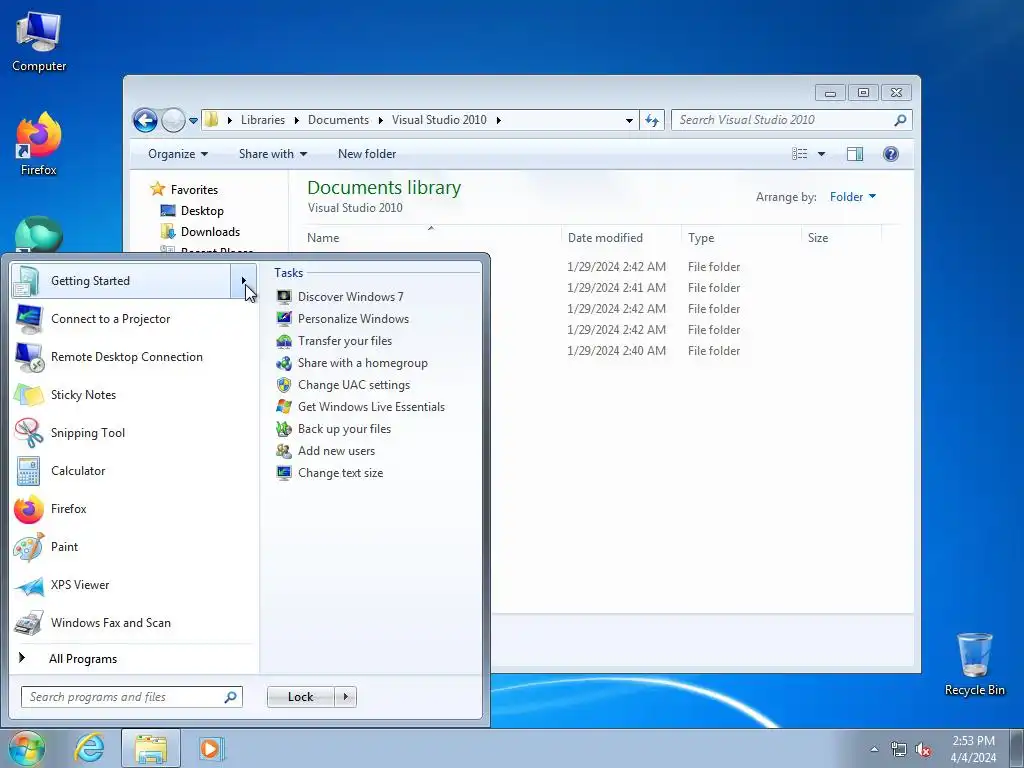This screenshot has height=768, width=1024.
Task: Open Internet Explorer from the taskbar
Action: (x=89, y=748)
